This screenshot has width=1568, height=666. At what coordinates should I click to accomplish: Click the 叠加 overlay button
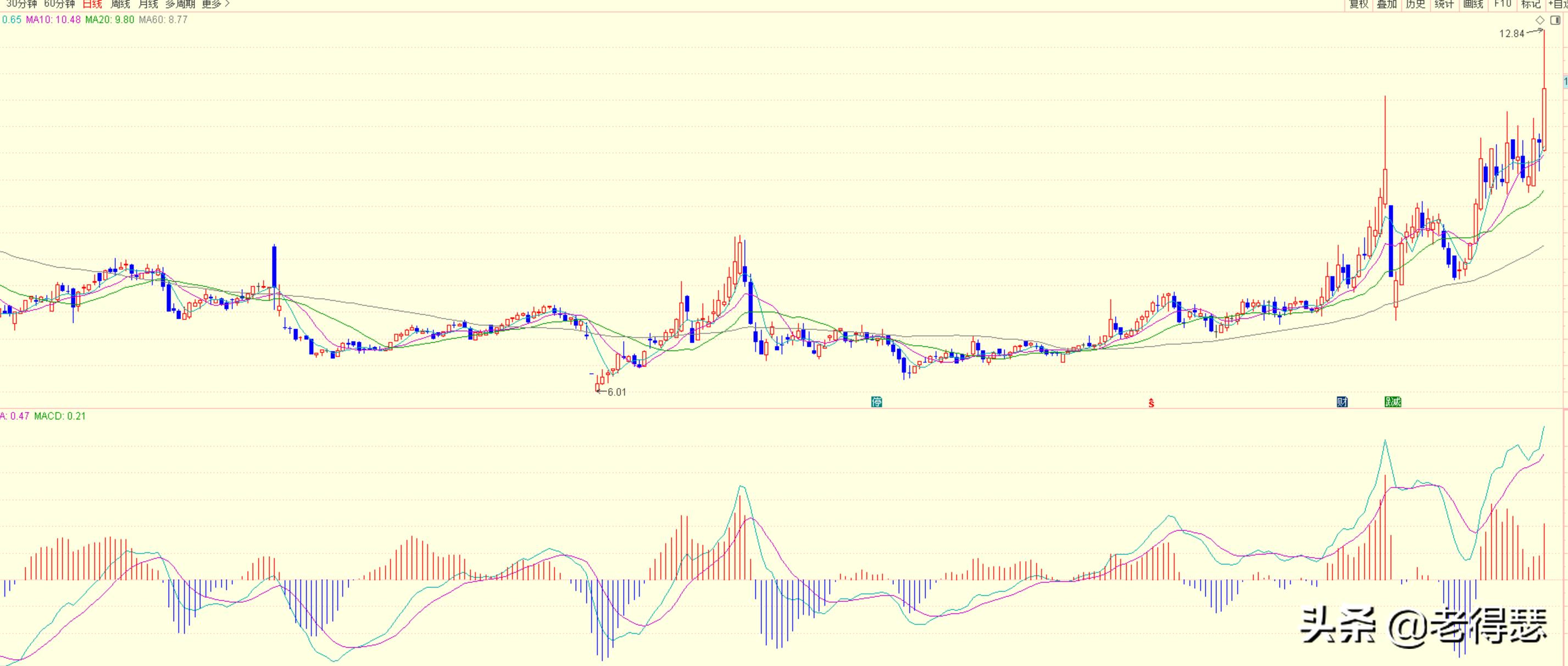[x=1387, y=4]
